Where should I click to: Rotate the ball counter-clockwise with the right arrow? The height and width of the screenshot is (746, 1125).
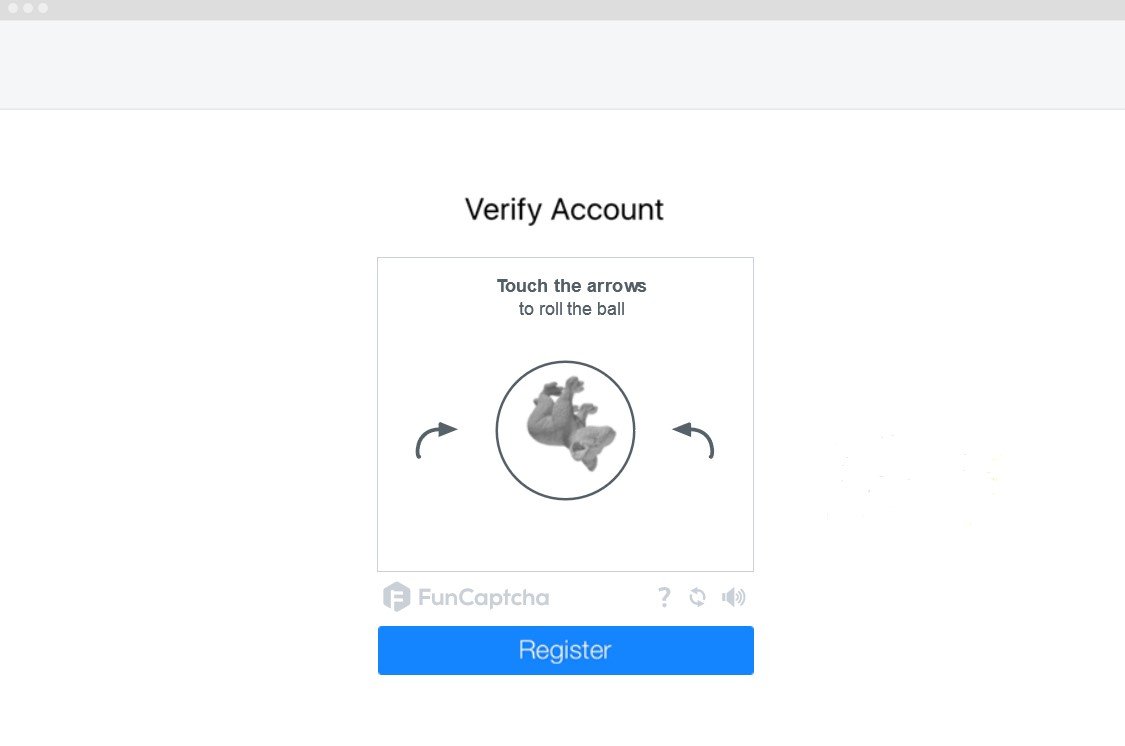coord(693,440)
